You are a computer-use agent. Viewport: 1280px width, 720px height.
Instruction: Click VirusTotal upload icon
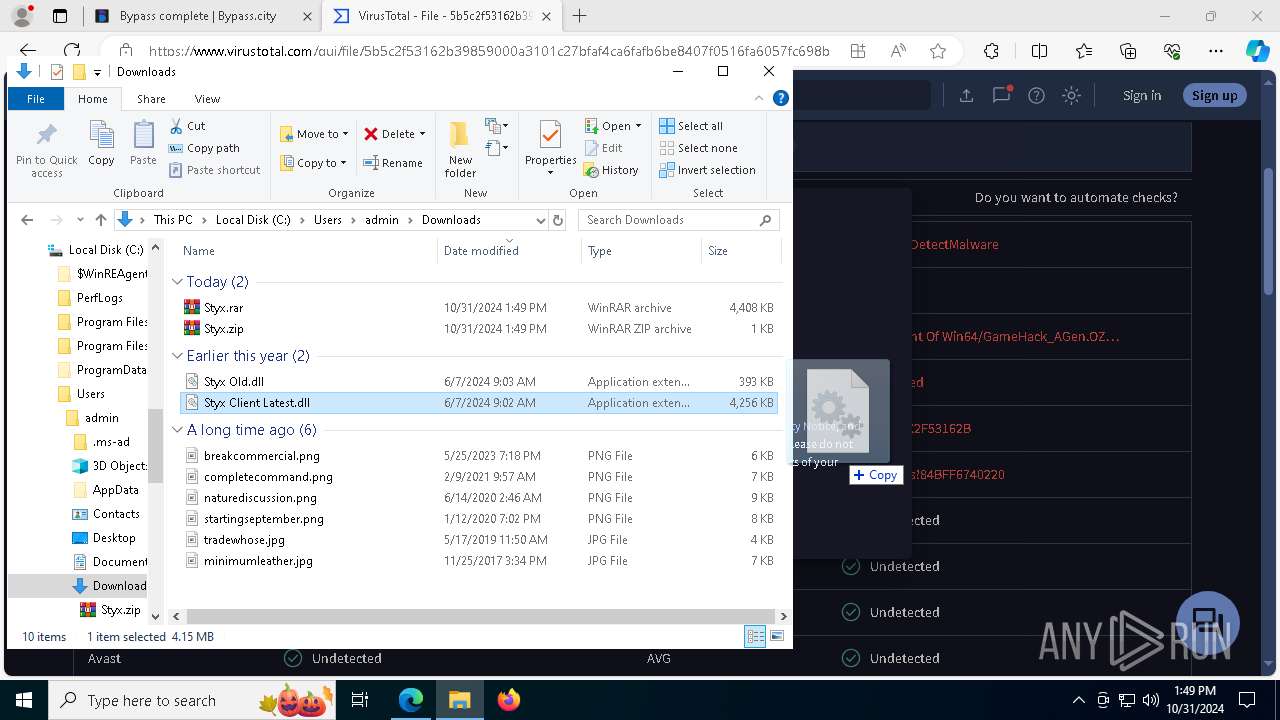click(x=966, y=95)
